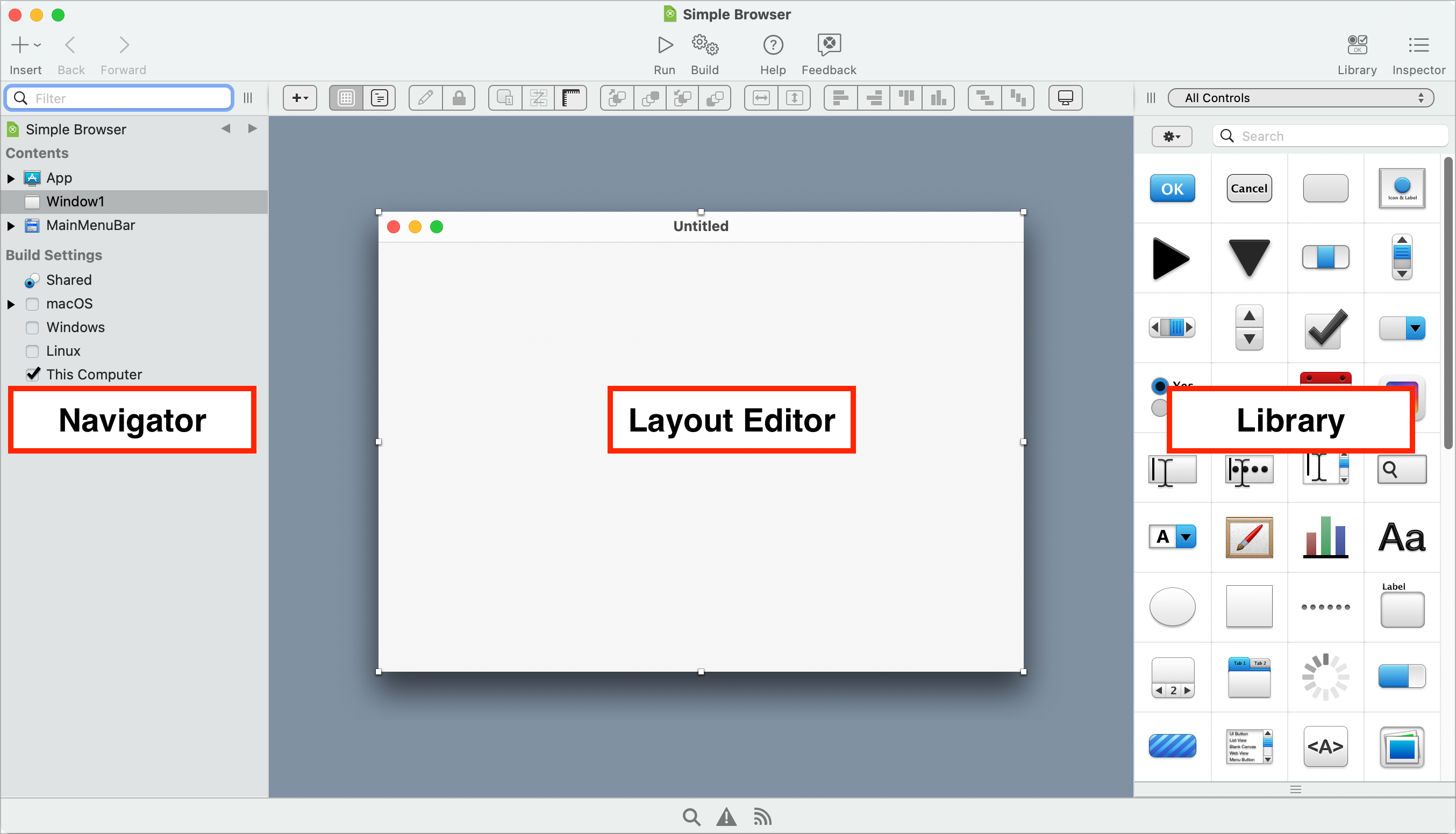This screenshot has width=1456, height=834.
Task: Open the Feedback tool
Action: tap(828, 53)
